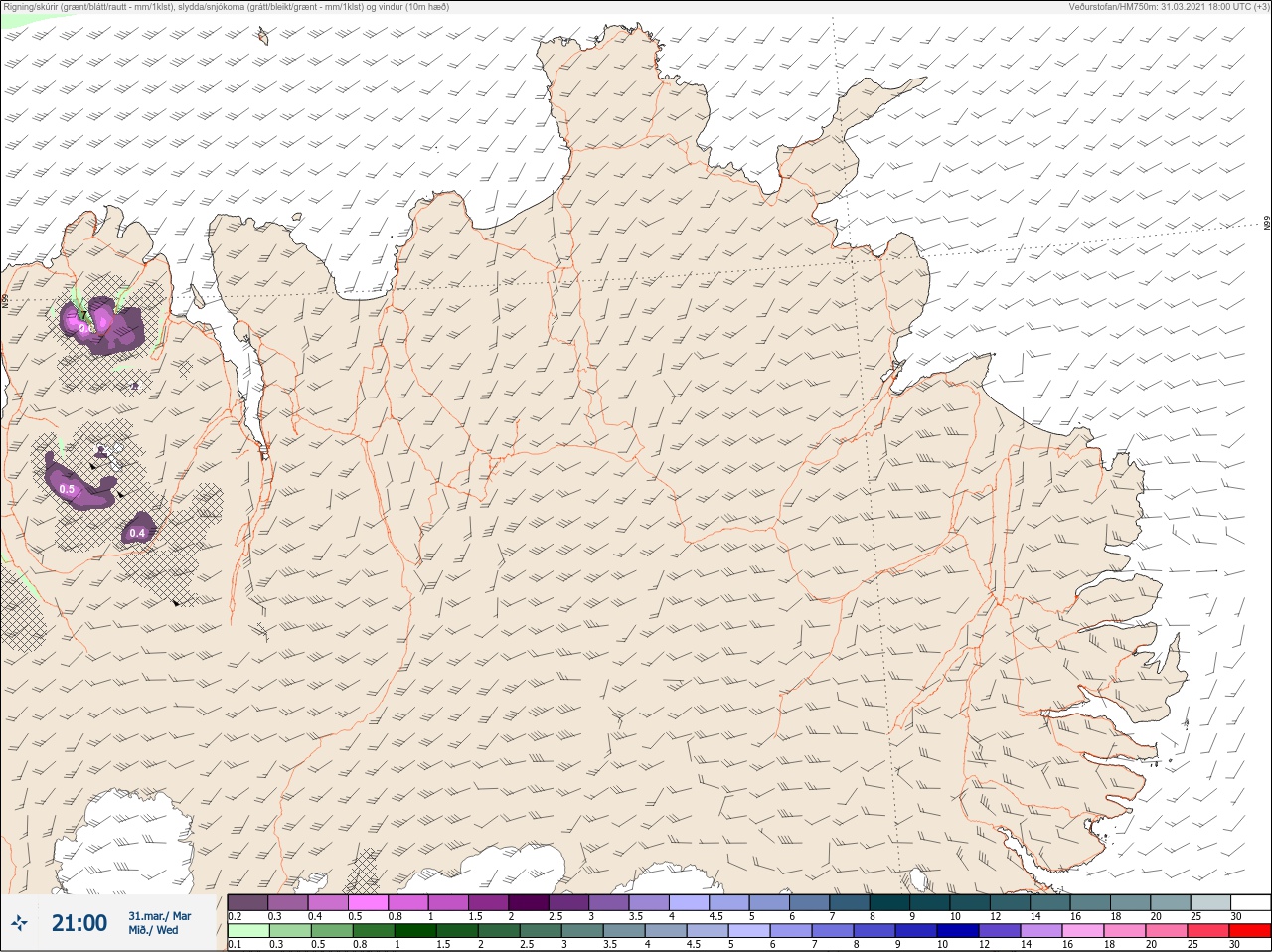Select upper legend swatch between 0.5 and 0.8
Image resolution: width=1272 pixels, height=952 pixels.
(x=368, y=902)
